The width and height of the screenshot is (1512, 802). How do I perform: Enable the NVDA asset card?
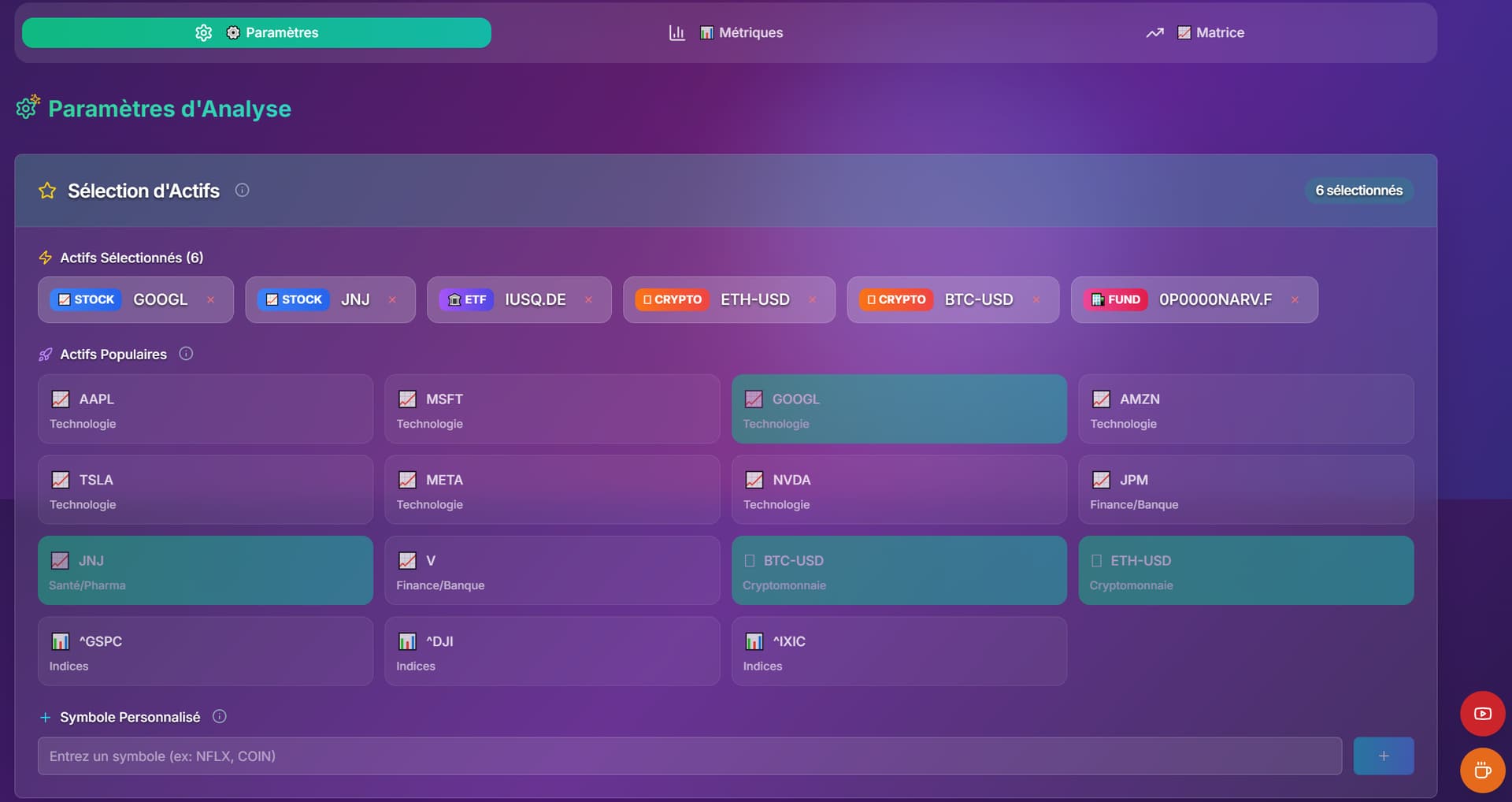pyautogui.click(x=899, y=489)
